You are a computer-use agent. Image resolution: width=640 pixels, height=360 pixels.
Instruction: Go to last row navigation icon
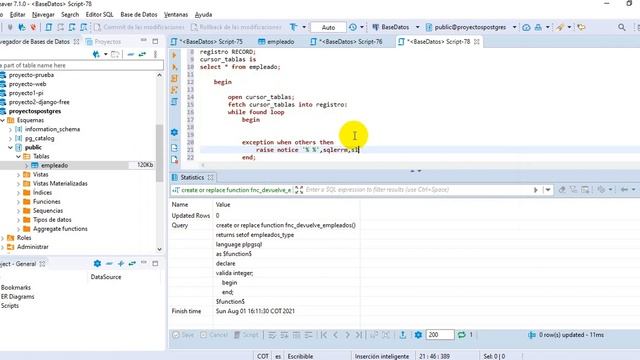[x=358, y=335]
